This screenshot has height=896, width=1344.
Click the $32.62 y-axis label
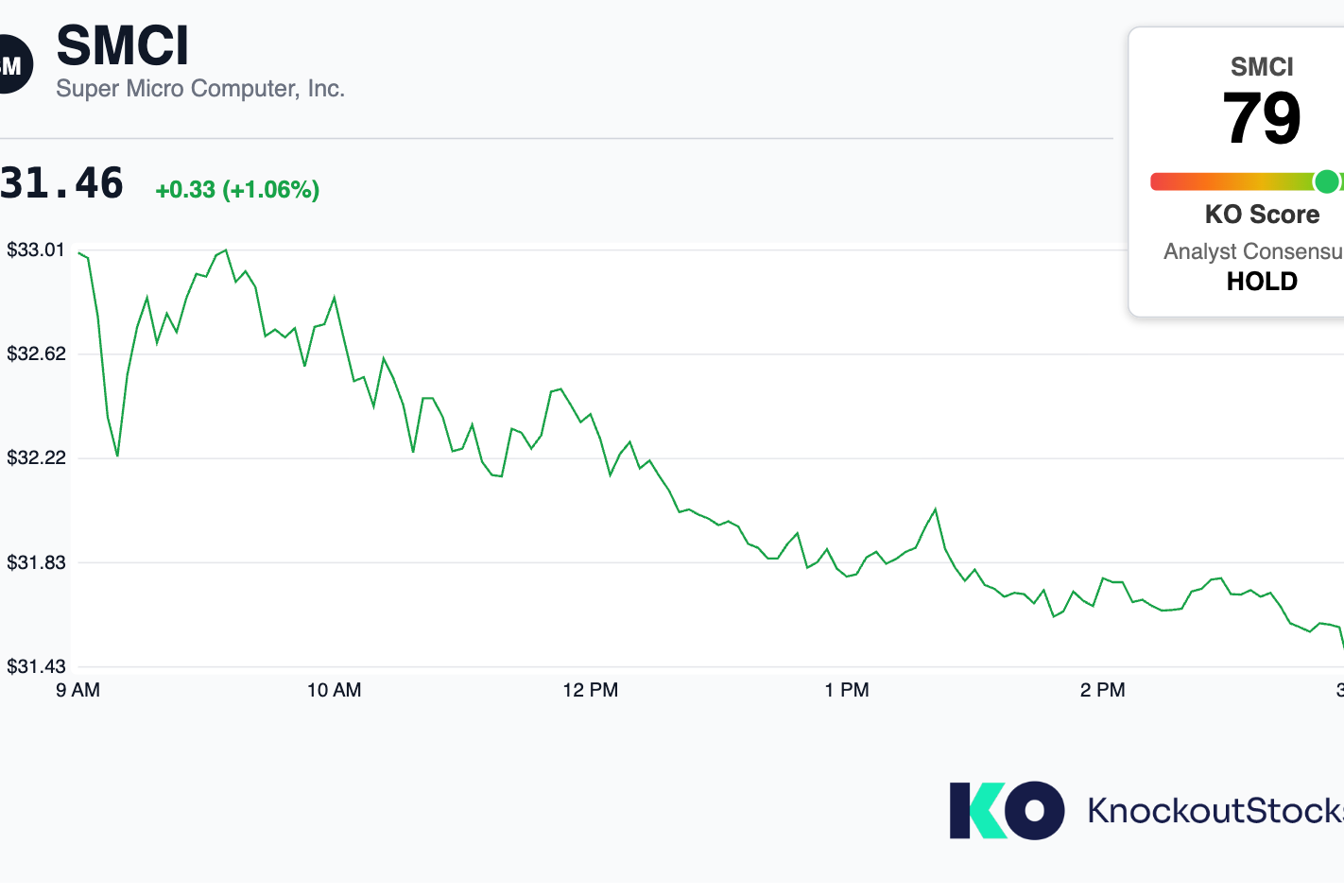pyautogui.click(x=36, y=353)
